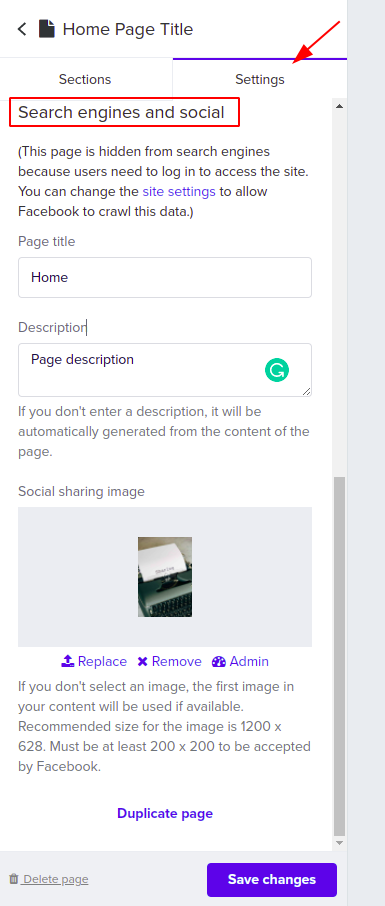Open the site settings link
The height and width of the screenshot is (906, 385).
179,191
